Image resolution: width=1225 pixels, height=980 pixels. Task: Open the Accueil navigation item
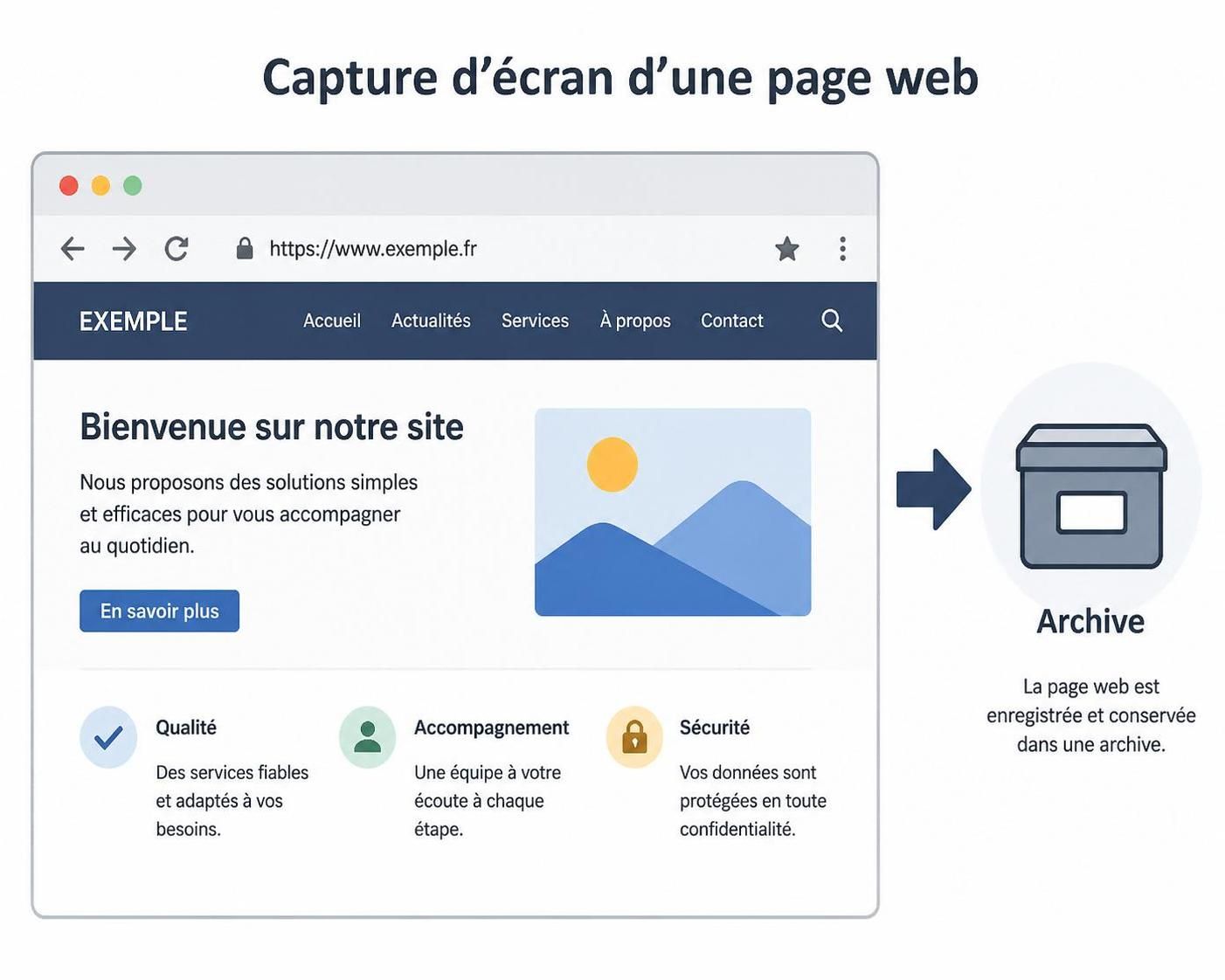click(x=332, y=321)
